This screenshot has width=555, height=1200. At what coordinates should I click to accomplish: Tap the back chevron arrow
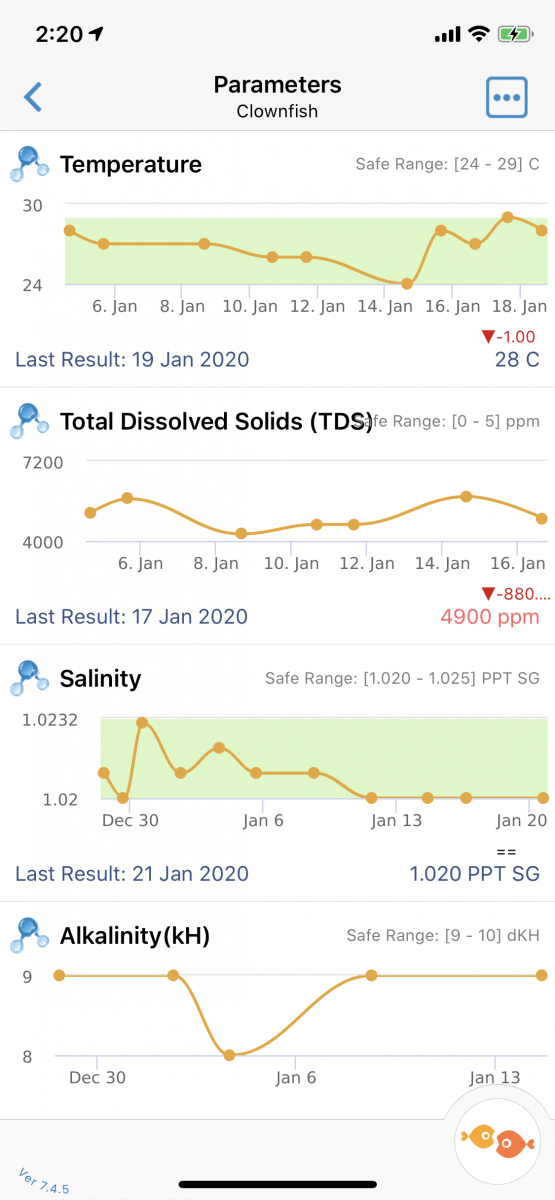(x=33, y=97)
